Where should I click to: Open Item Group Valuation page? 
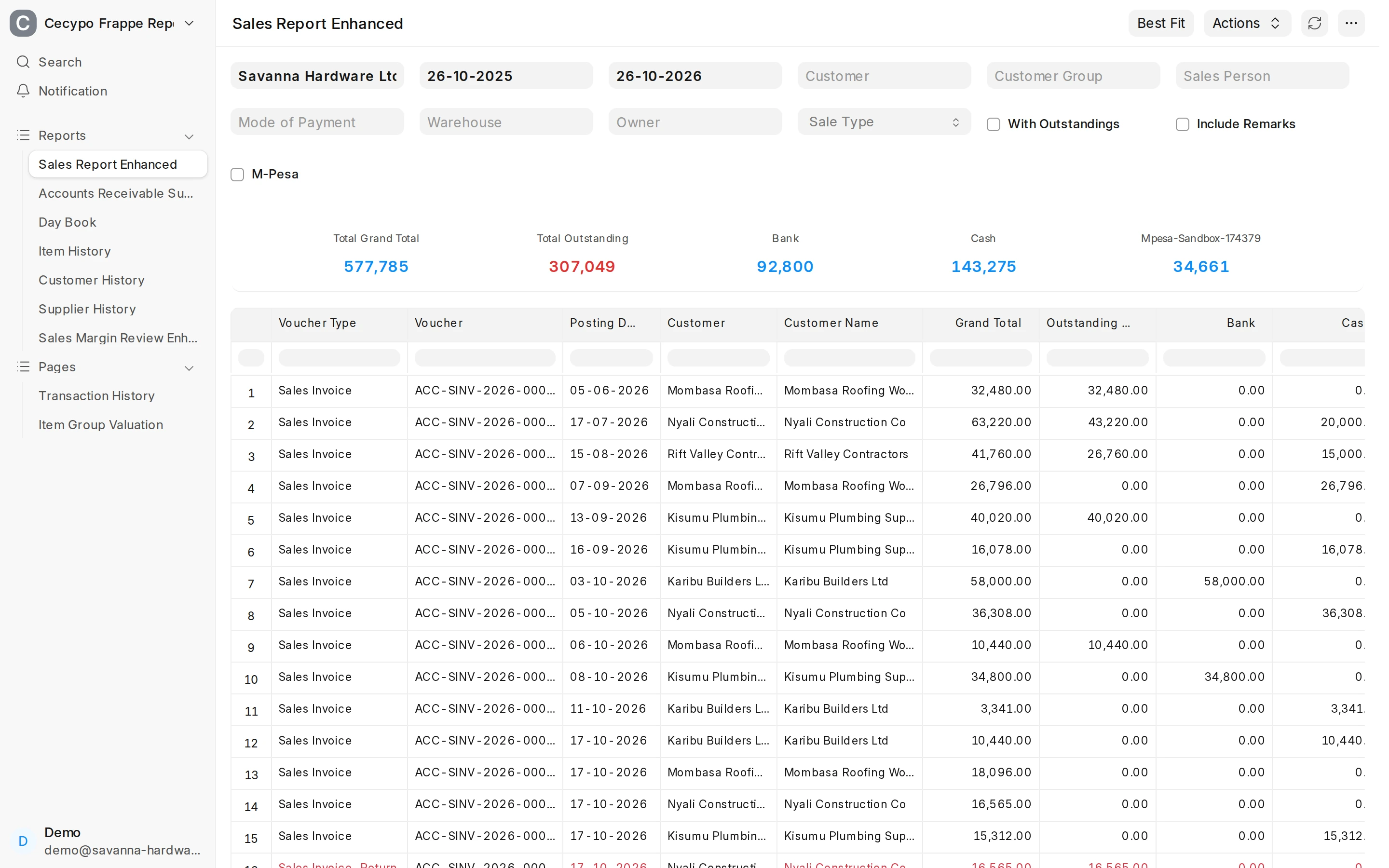click(118, 424)
